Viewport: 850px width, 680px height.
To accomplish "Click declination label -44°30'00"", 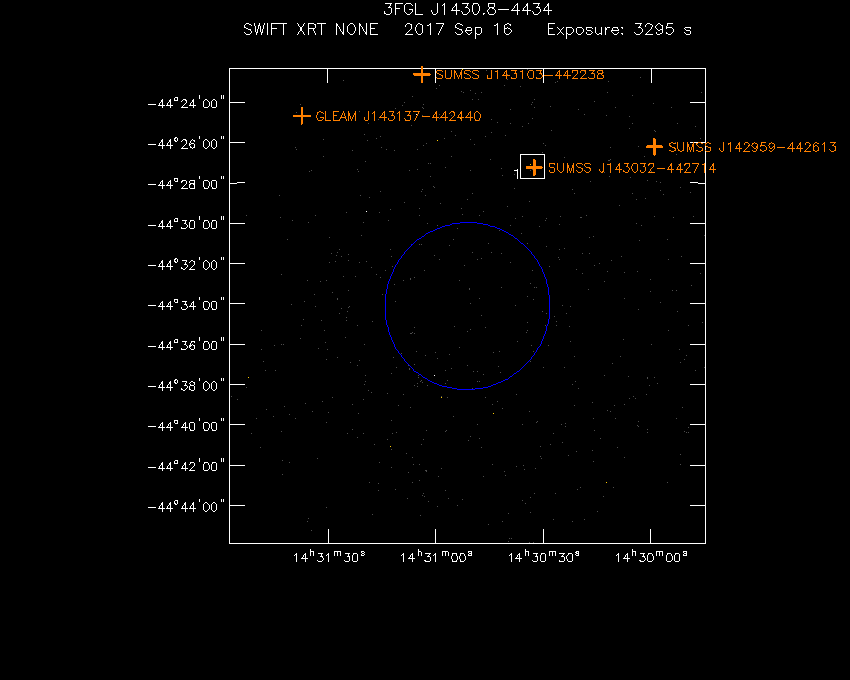I will click(186, 224).
